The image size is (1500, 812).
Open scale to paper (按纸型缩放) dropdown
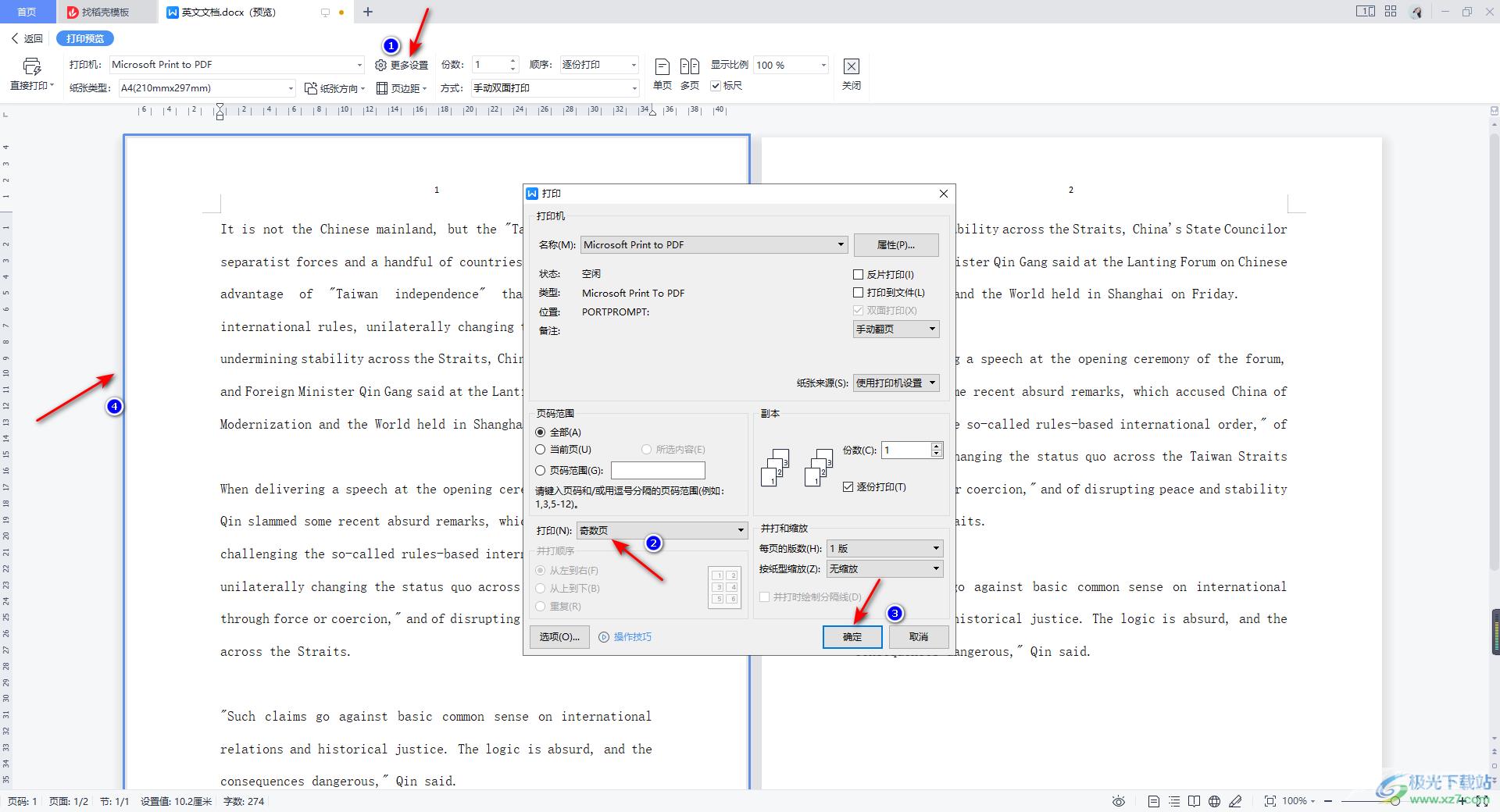tap(884, 568)
